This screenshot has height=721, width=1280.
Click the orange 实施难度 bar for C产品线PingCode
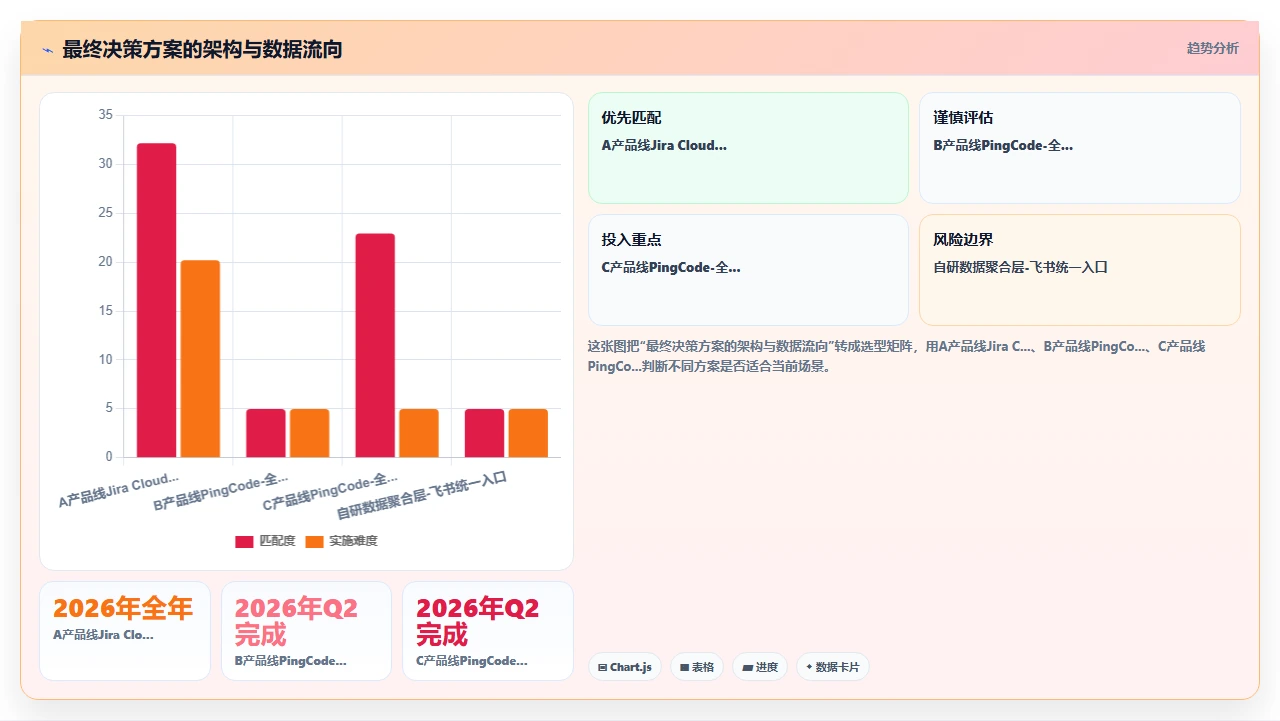click(x=419, y=433)
